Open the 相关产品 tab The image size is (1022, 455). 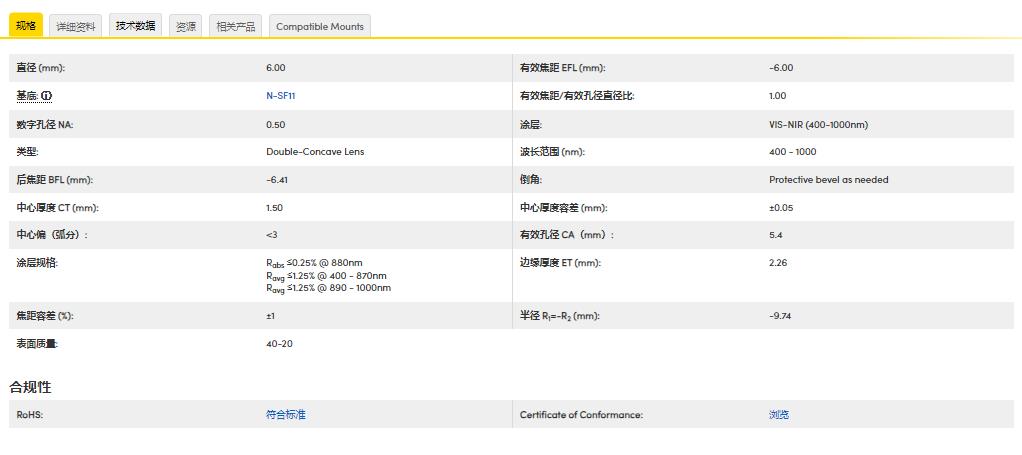pyautogui.click(x=236, y=26)
